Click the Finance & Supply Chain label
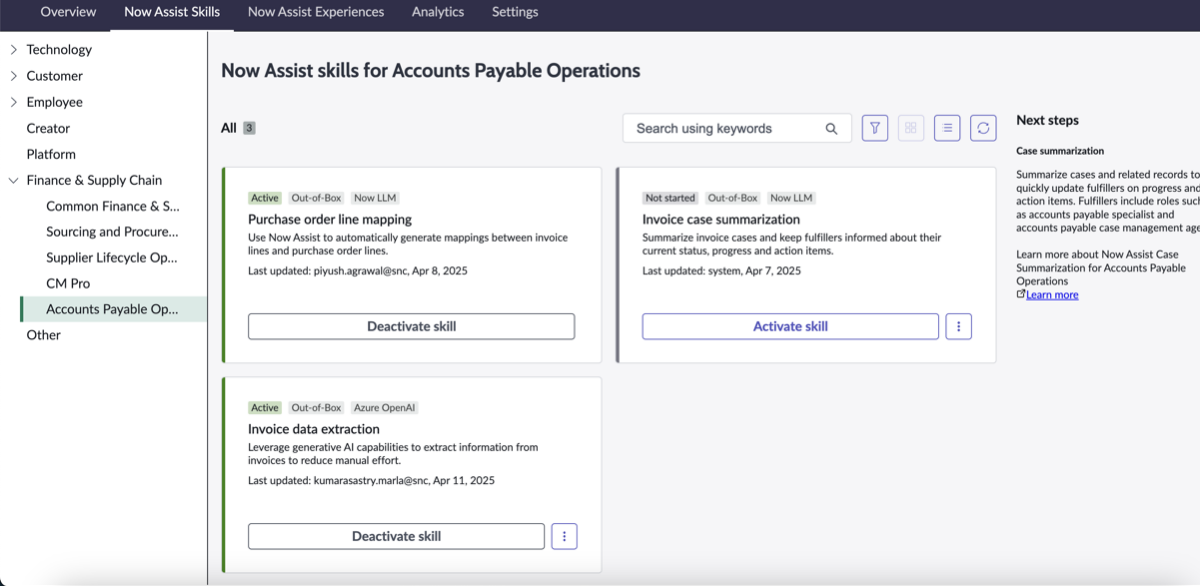The height and width of the screenshot is (586, 1200). tap(94, 180)
